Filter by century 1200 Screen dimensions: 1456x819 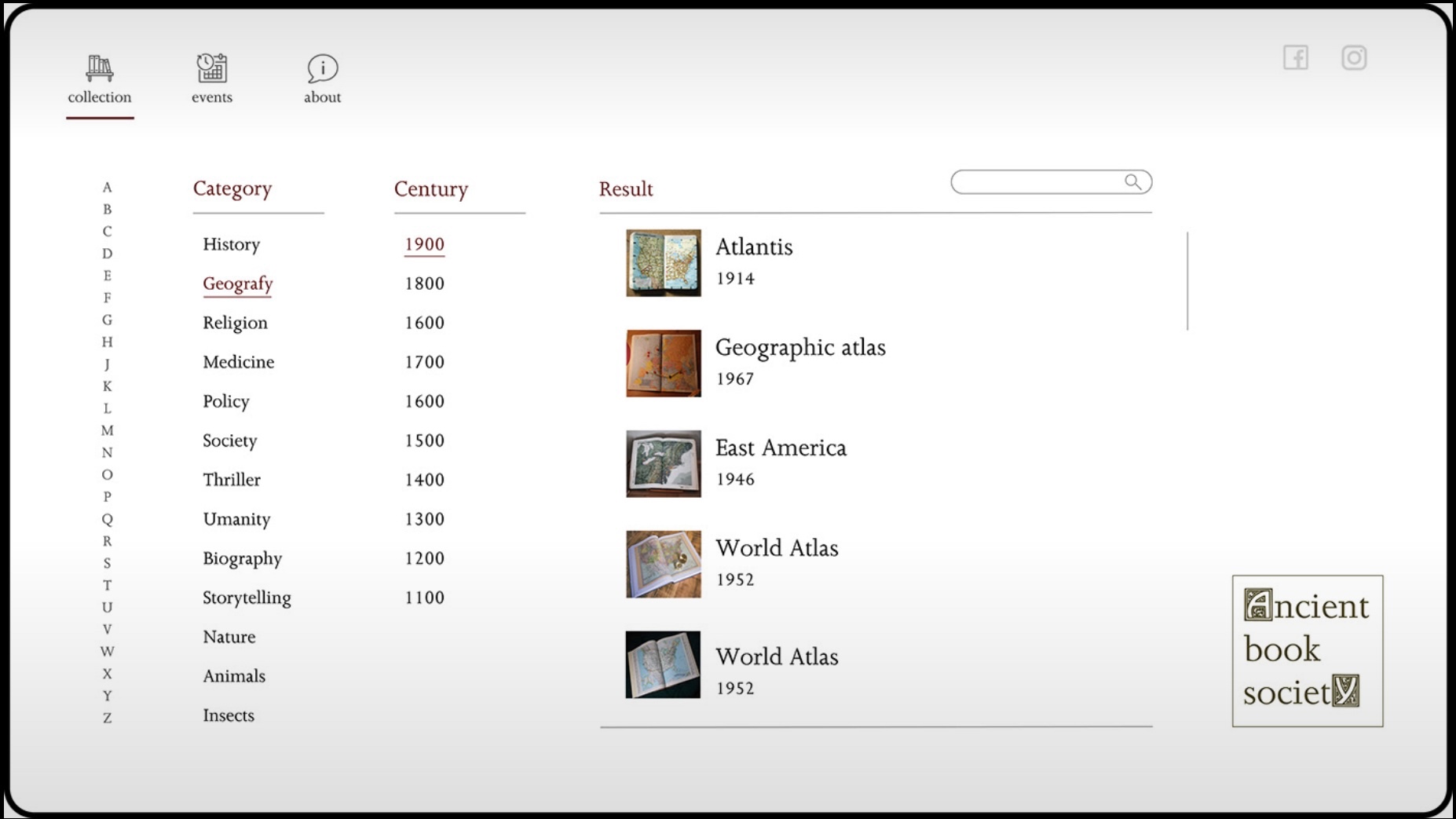point(425,558)
